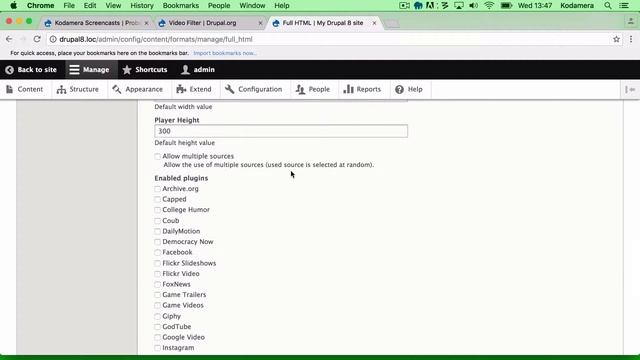Open the View menu
640x360 pixels.
click(x=113, y=5)
